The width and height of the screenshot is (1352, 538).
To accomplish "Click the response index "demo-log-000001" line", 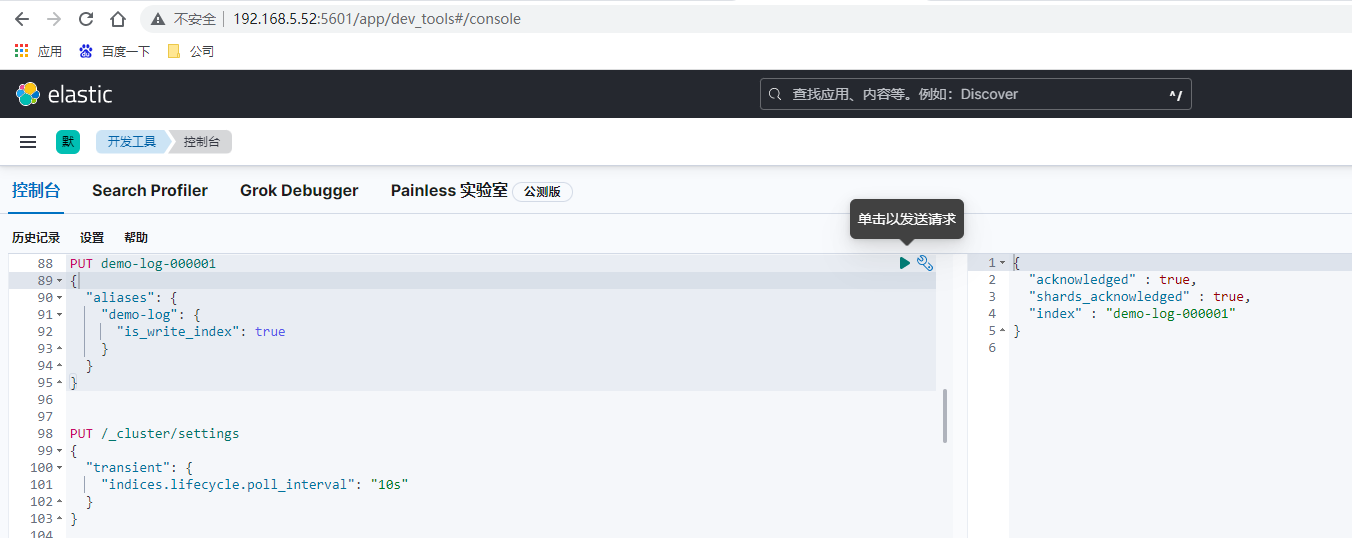I will 1132,314.
